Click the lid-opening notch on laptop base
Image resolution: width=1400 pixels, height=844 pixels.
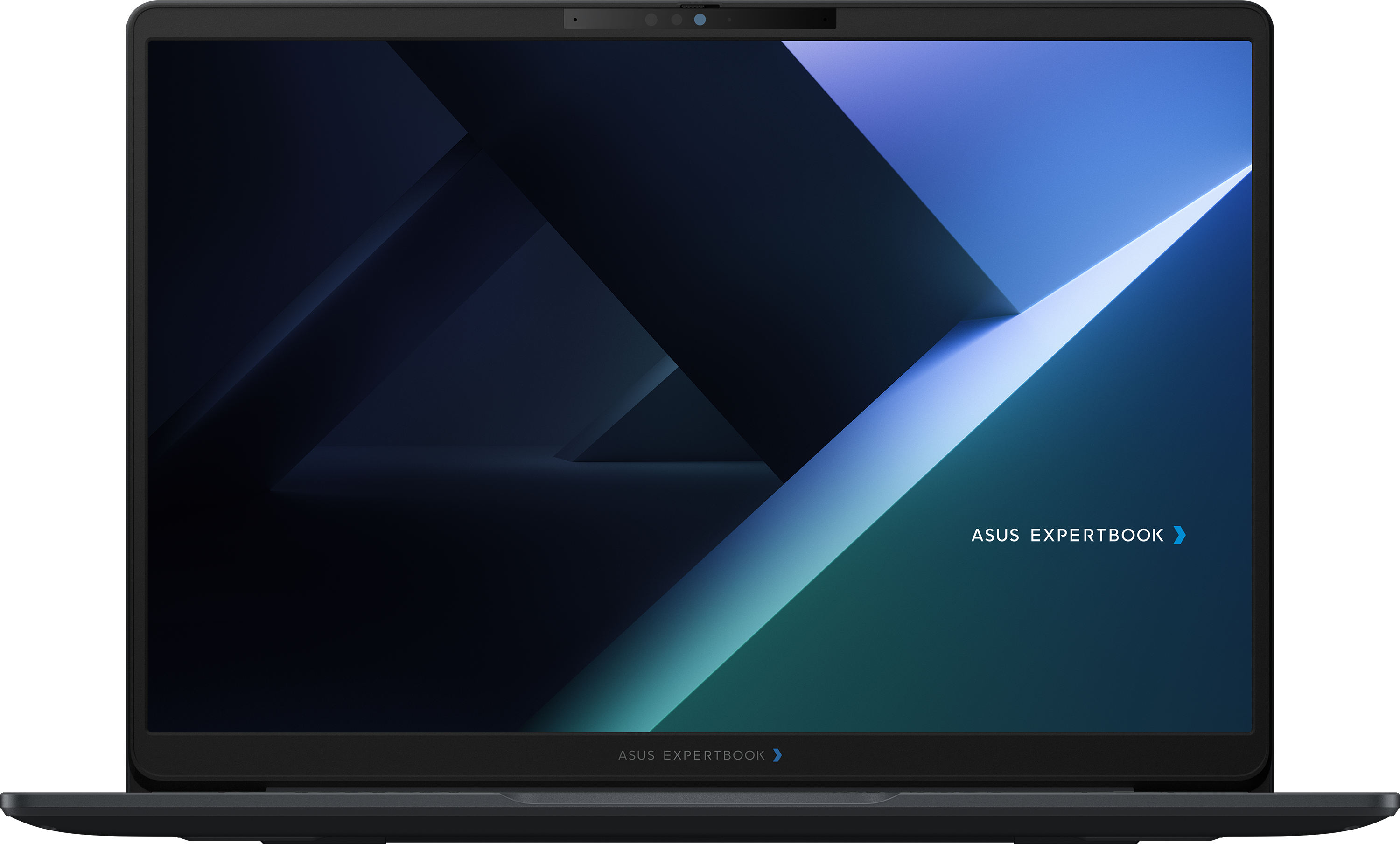click(700, 799)
